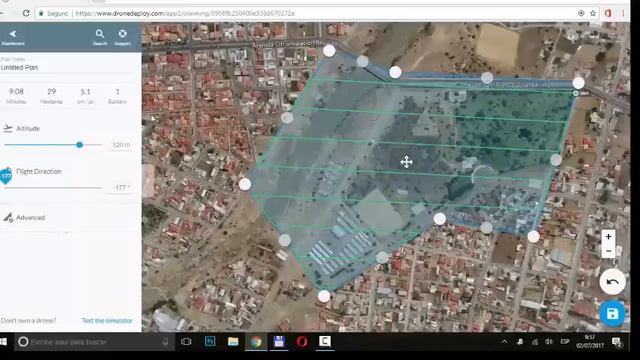Click the Advanced wrench icon
The height and width of the screenshot is (360, 640).
click(x=8, y=218)
